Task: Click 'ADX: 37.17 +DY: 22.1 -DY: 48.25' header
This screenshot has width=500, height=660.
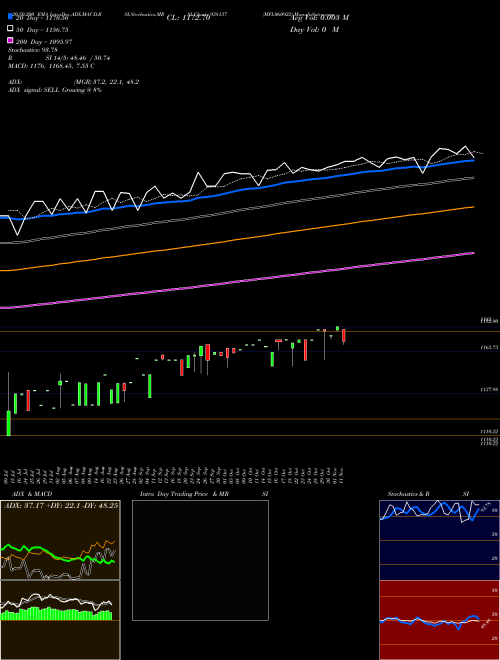Action: coord(61,505)
